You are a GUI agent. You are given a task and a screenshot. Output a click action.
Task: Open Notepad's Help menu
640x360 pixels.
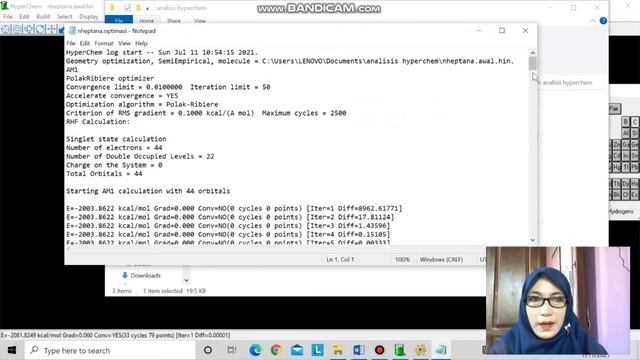point(141,43)
